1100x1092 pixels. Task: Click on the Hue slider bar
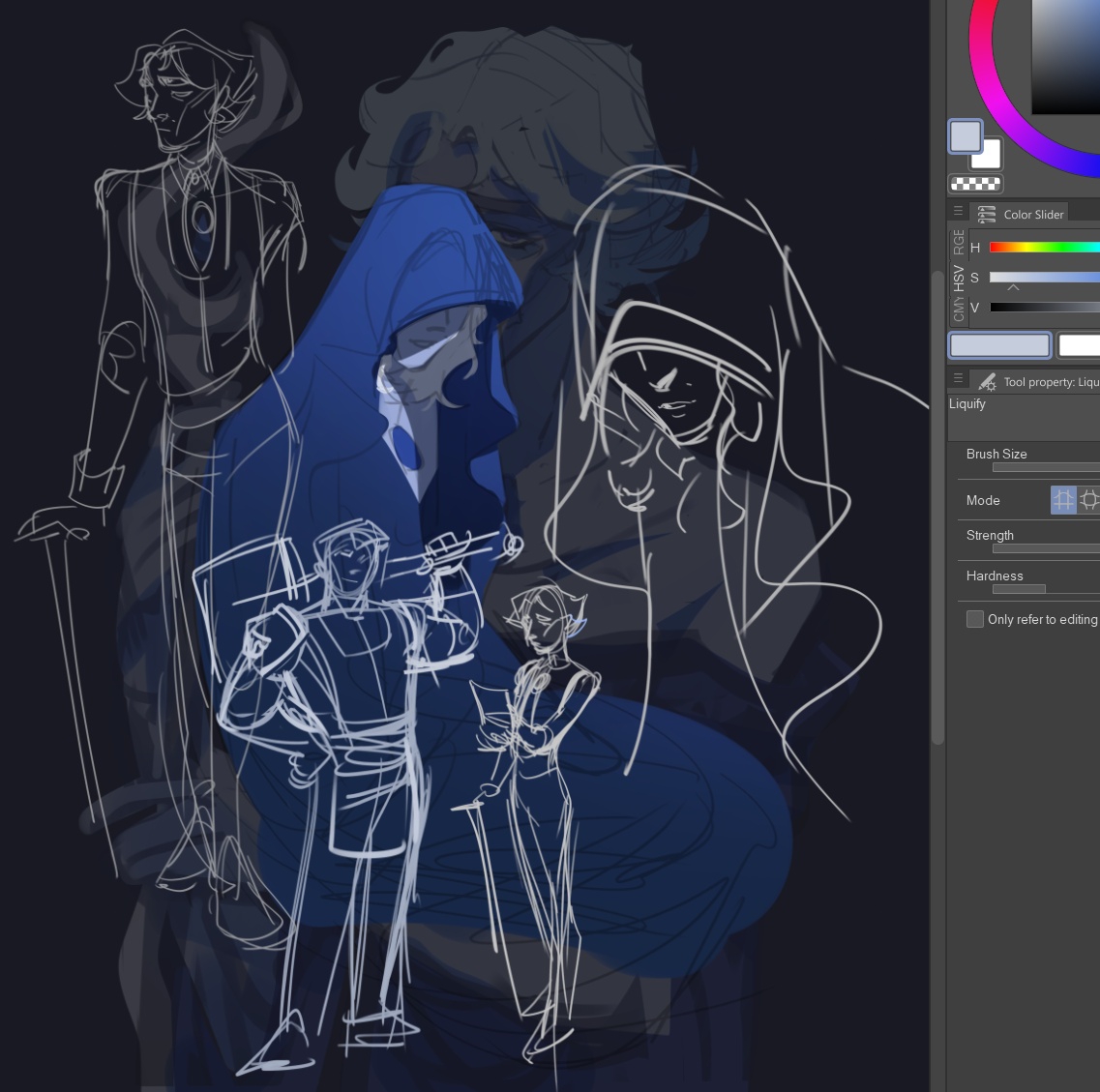click(x=1044, y=248)
